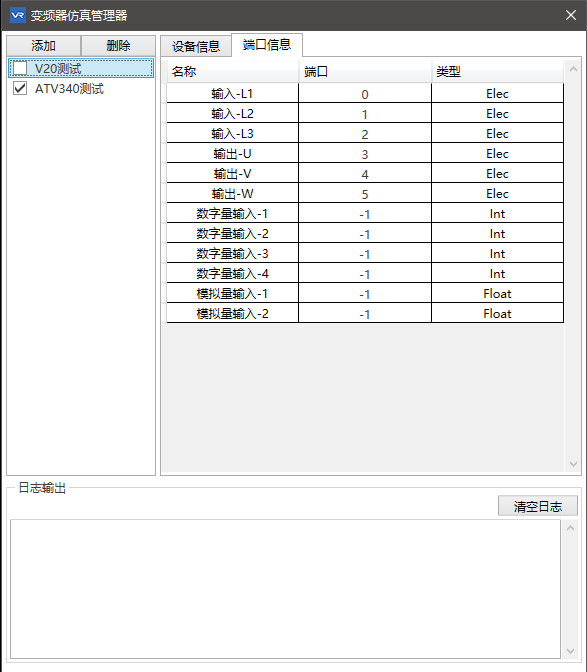Viewport: 587px width, 672px height.
Task: Sort by the 名称 column header
Action: [x=233, y=71]
